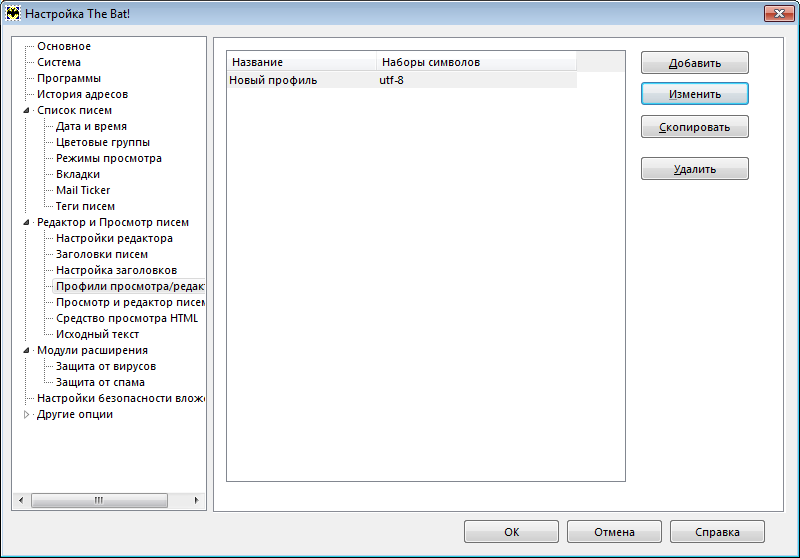800x558 pixels.
Task: Click Скопировать to duplicate profile
Action: click(x=694, y=126)
